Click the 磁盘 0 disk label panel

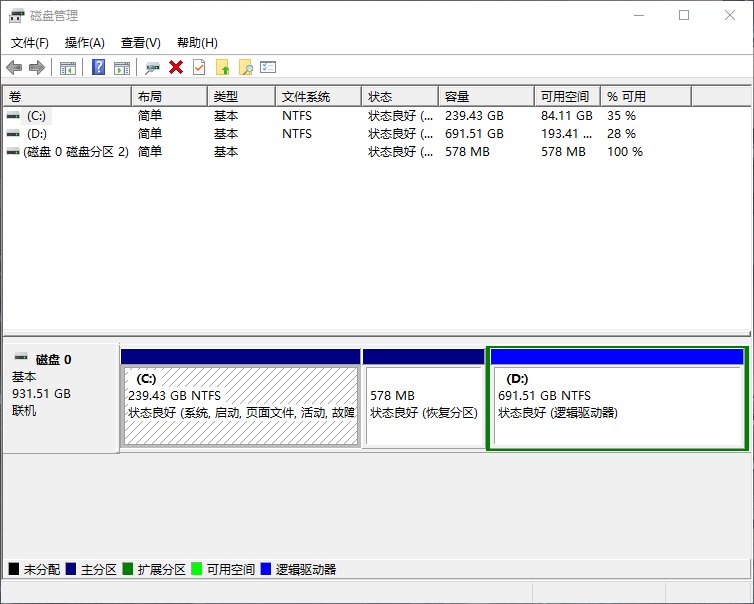[61, 398]
